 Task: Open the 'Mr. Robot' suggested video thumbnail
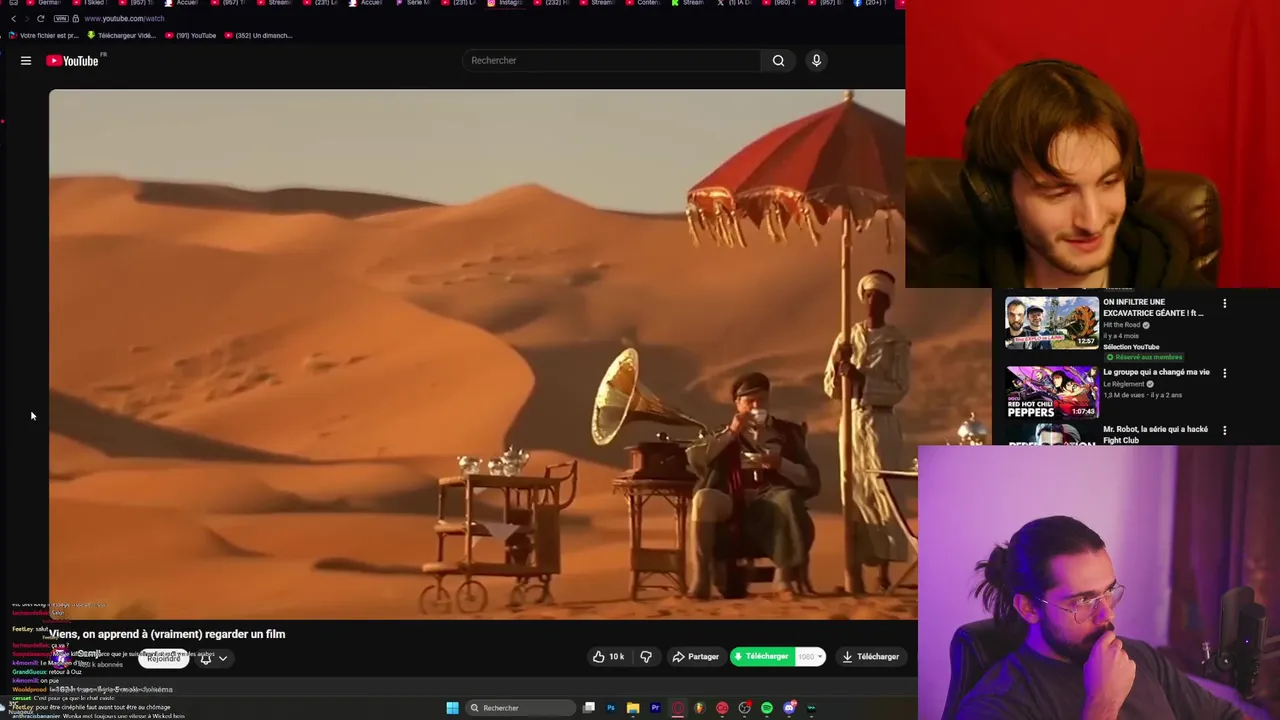(x=1052, y=435)
